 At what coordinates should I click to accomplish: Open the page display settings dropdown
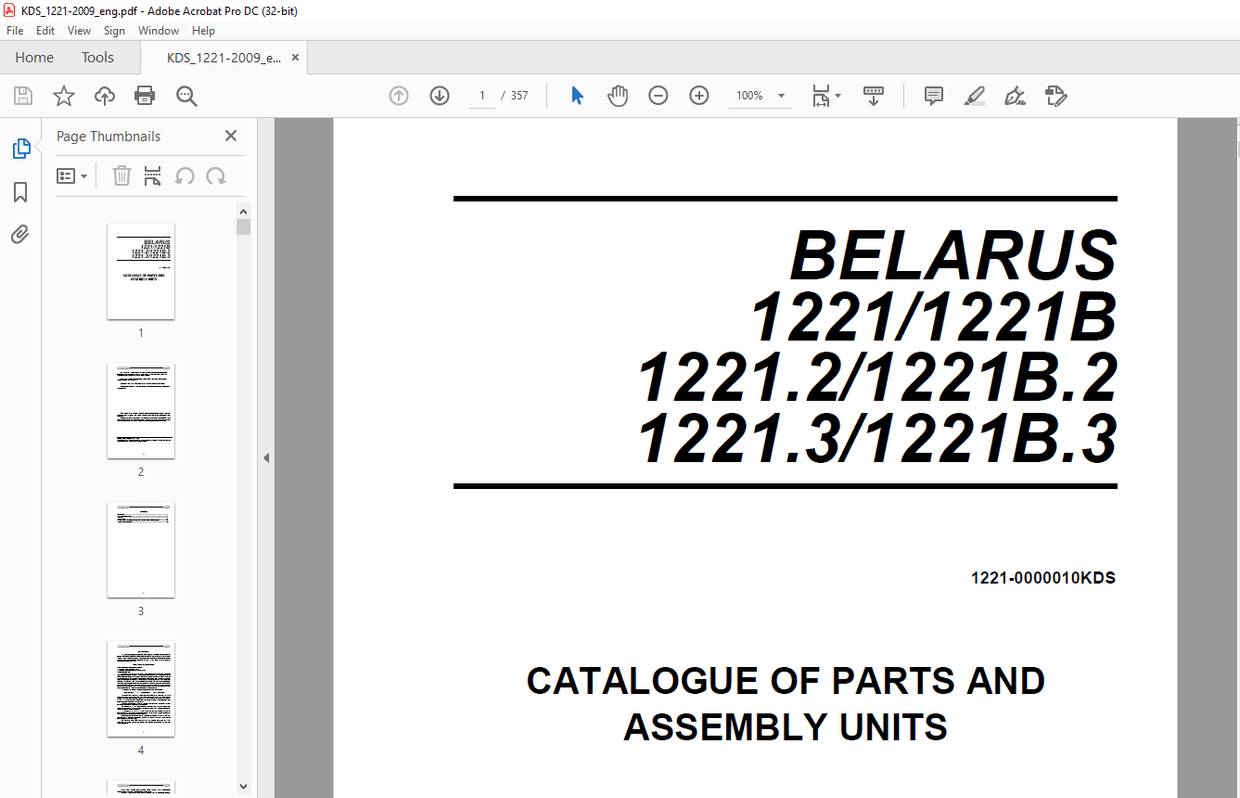click(827, 95)
